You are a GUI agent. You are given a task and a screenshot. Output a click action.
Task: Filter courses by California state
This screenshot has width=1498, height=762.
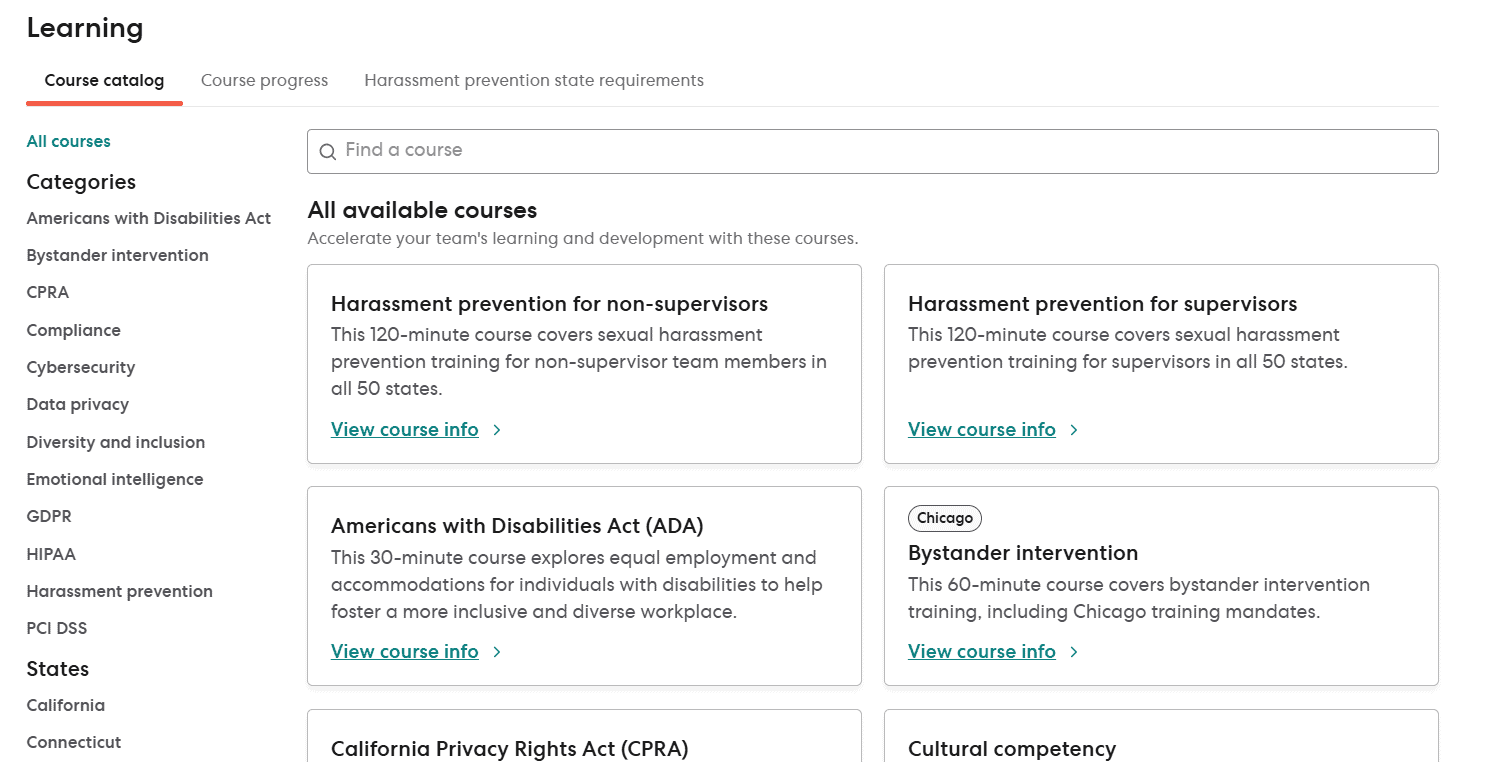coord(66,706)
